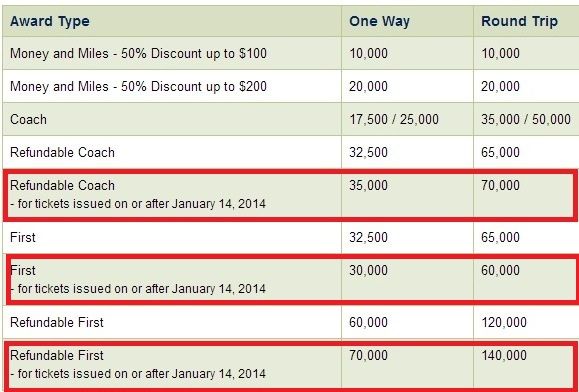Click the 17,500 / 25,000 one way value

click(394, 119)
